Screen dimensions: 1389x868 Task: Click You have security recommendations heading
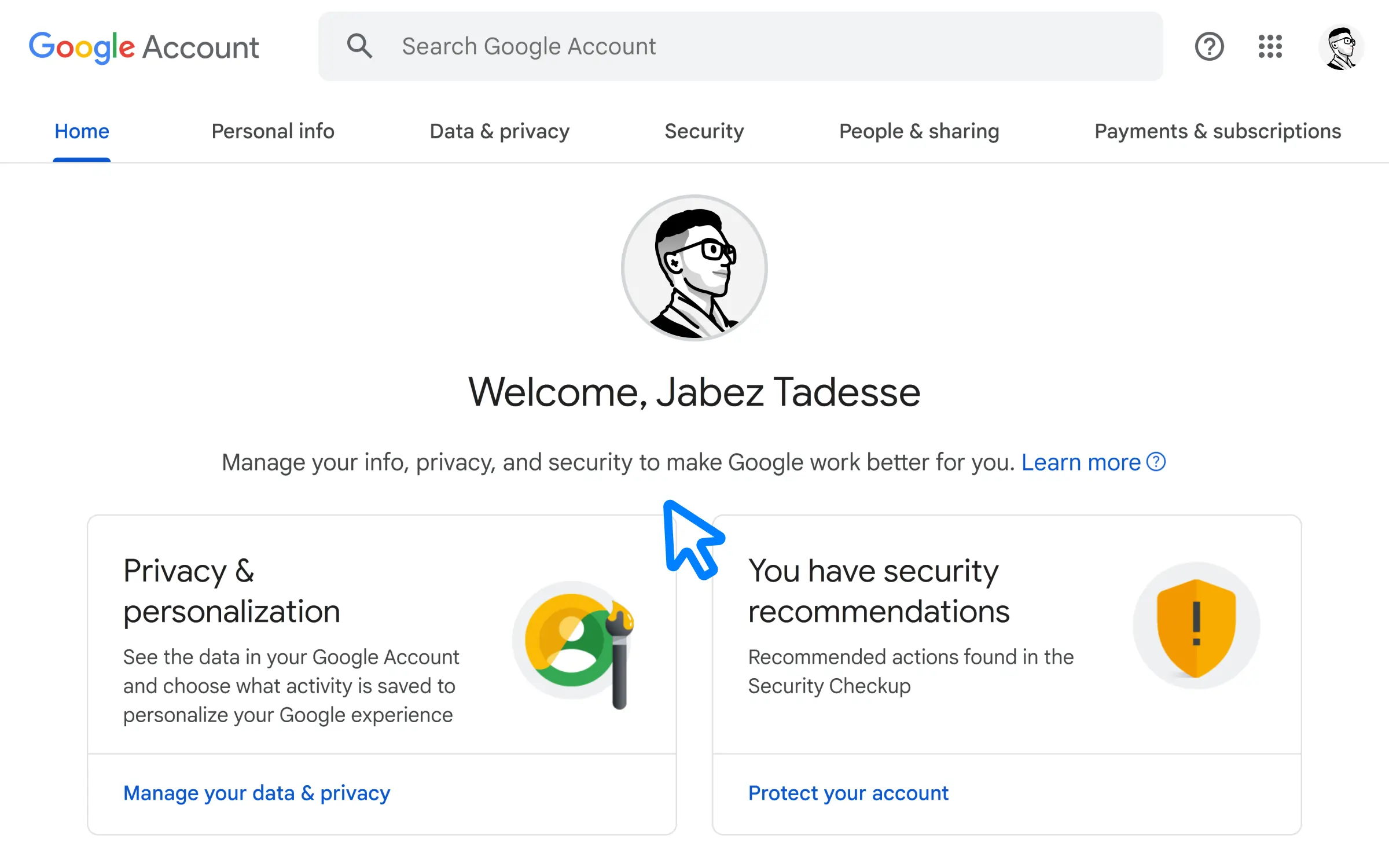(879, 591)
